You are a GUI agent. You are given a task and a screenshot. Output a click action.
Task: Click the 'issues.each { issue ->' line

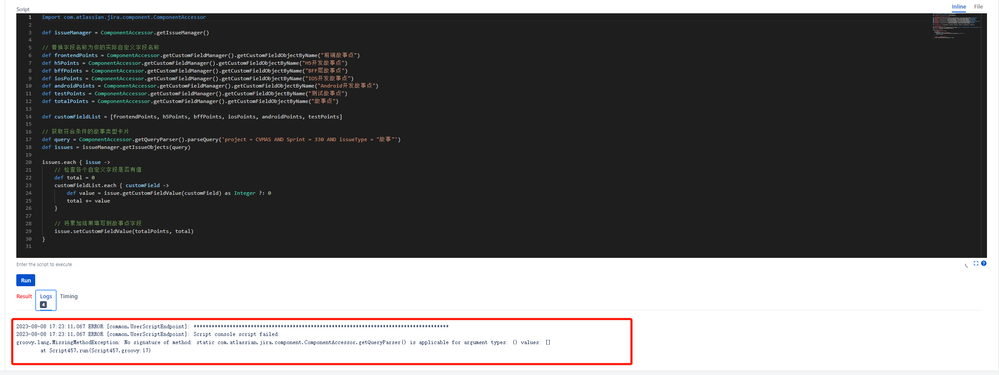pyautogui.click(x=76, y=162)
